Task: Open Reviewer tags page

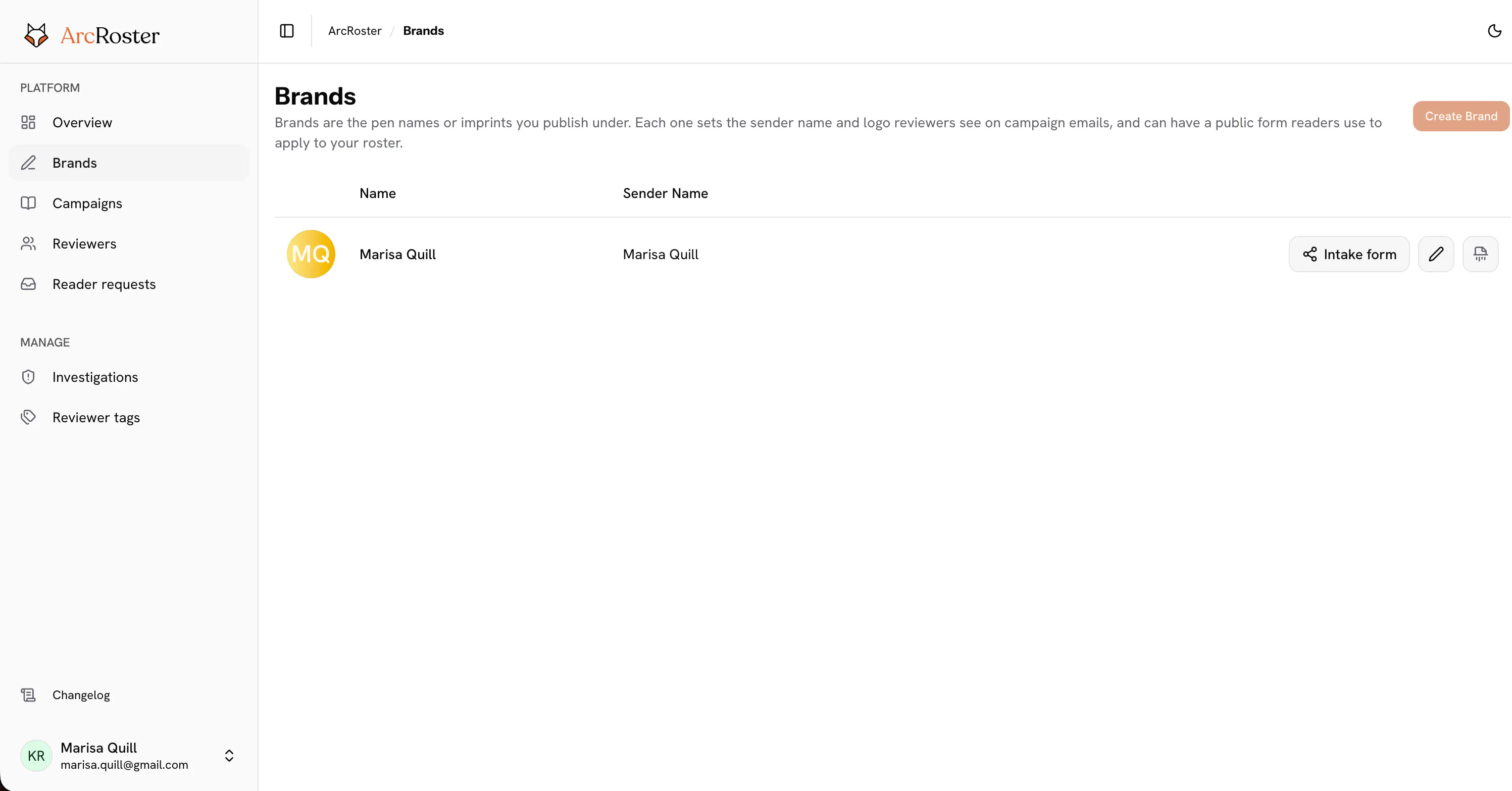Action: tap(129, 418)
